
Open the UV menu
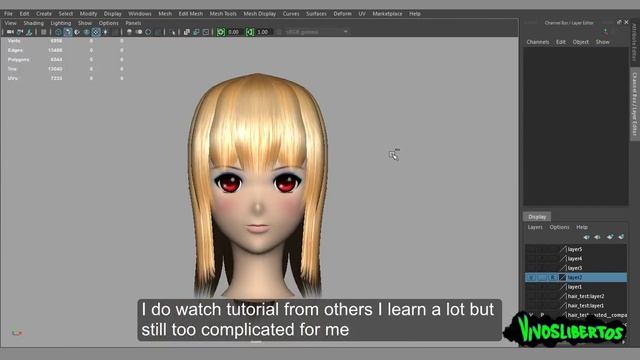362,13
